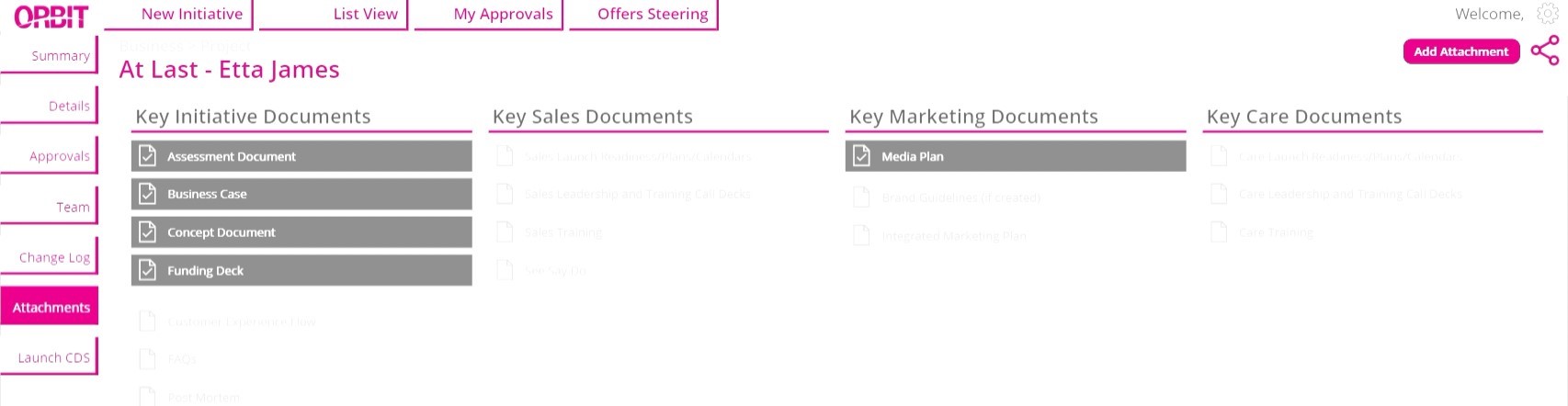This screenshot has width=1568, height=406.
Task: Click the Sales Training blank document icon
Action: (x=505, y=232)
